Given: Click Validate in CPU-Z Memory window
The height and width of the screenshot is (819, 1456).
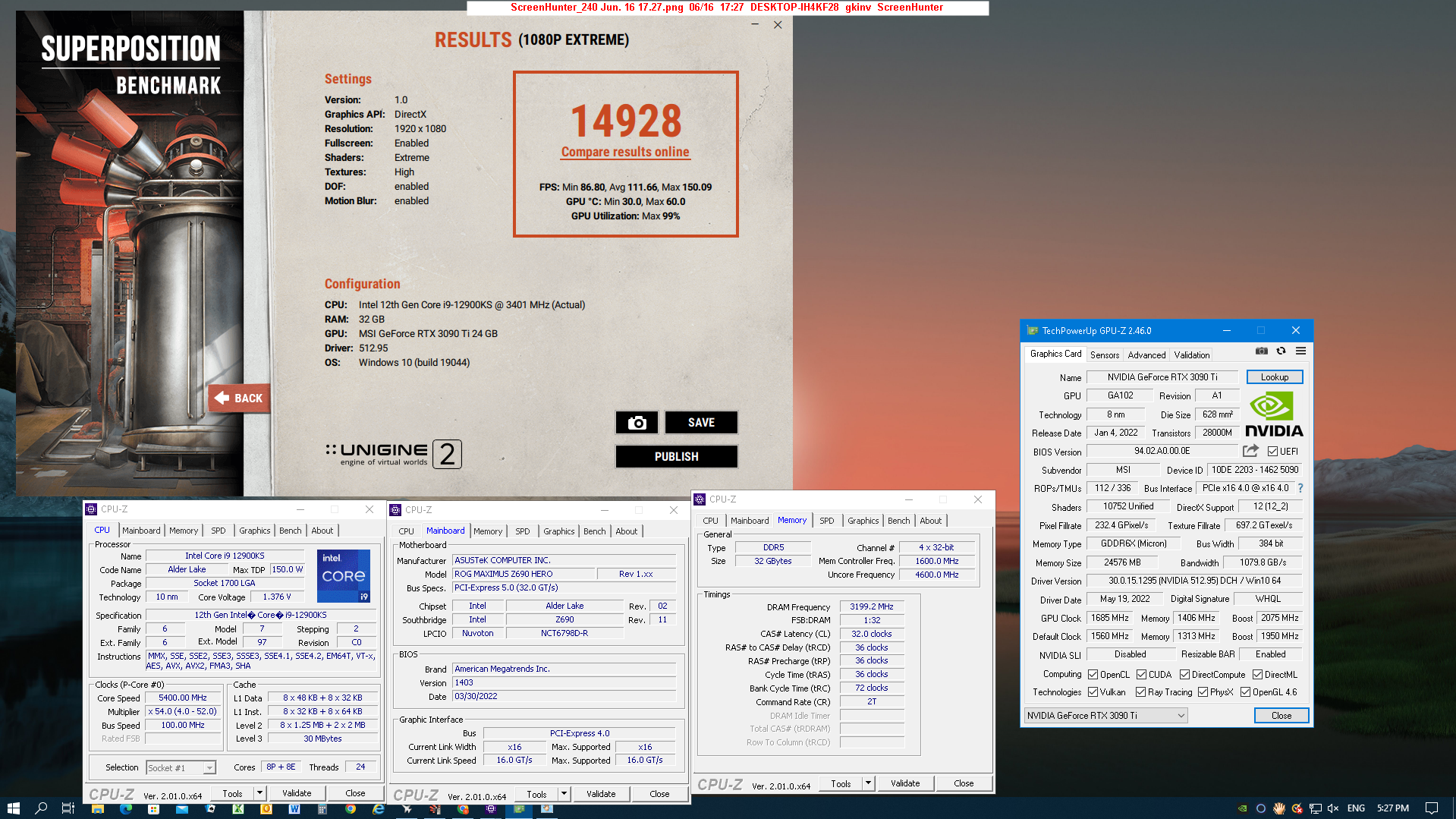Looking at the screenshot, I should pyautogui.click(x=905, y=783).
